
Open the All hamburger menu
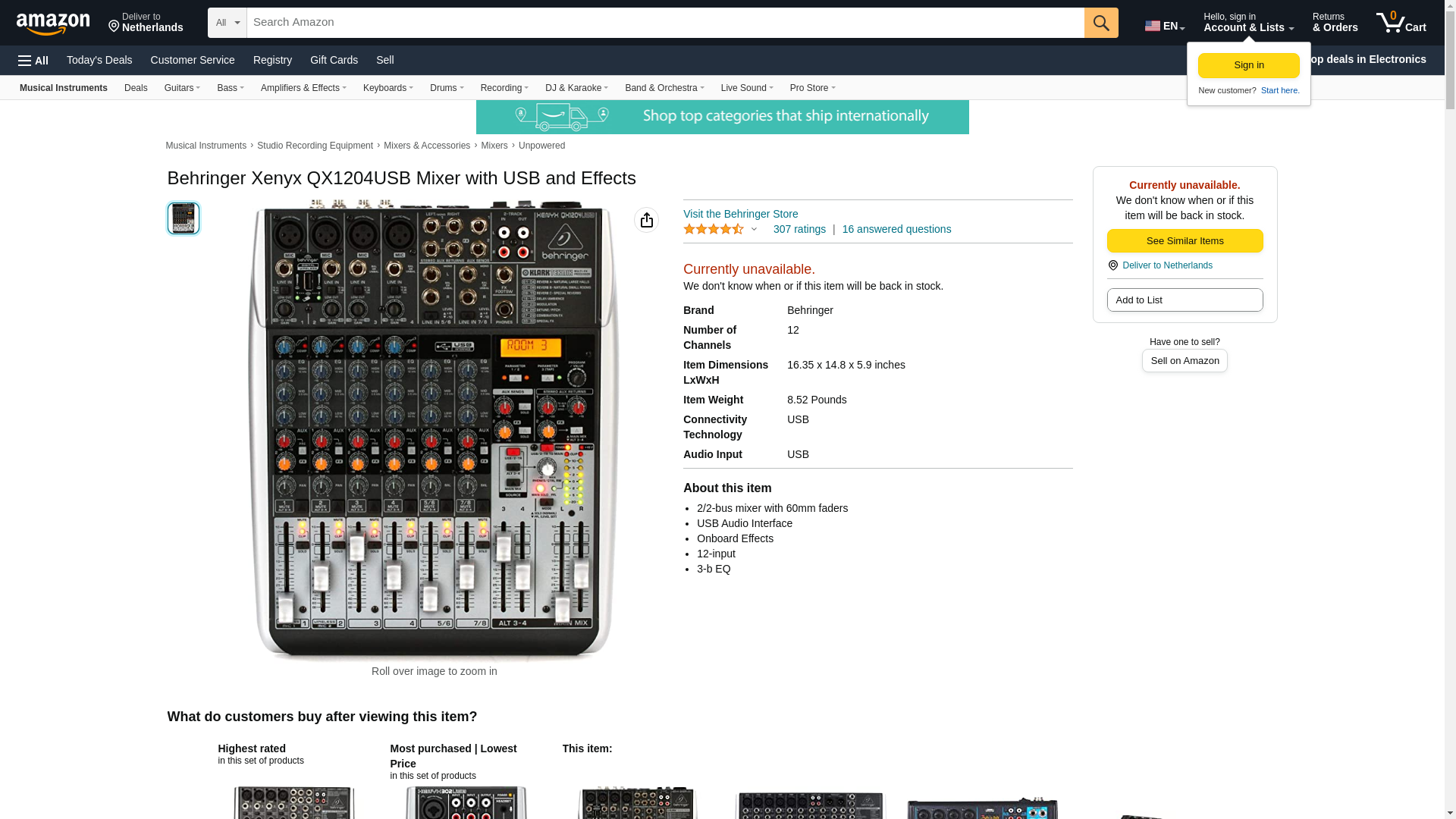point(33,60)
